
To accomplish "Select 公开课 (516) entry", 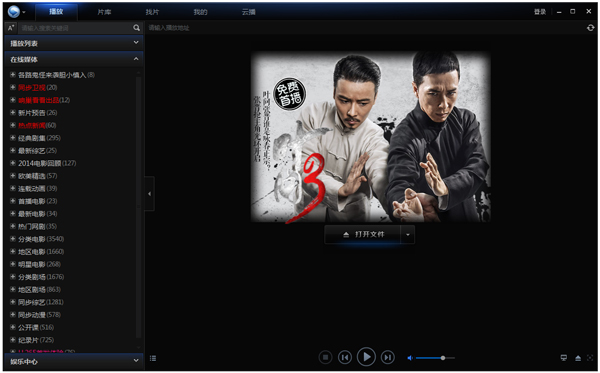I will [36, 327].
